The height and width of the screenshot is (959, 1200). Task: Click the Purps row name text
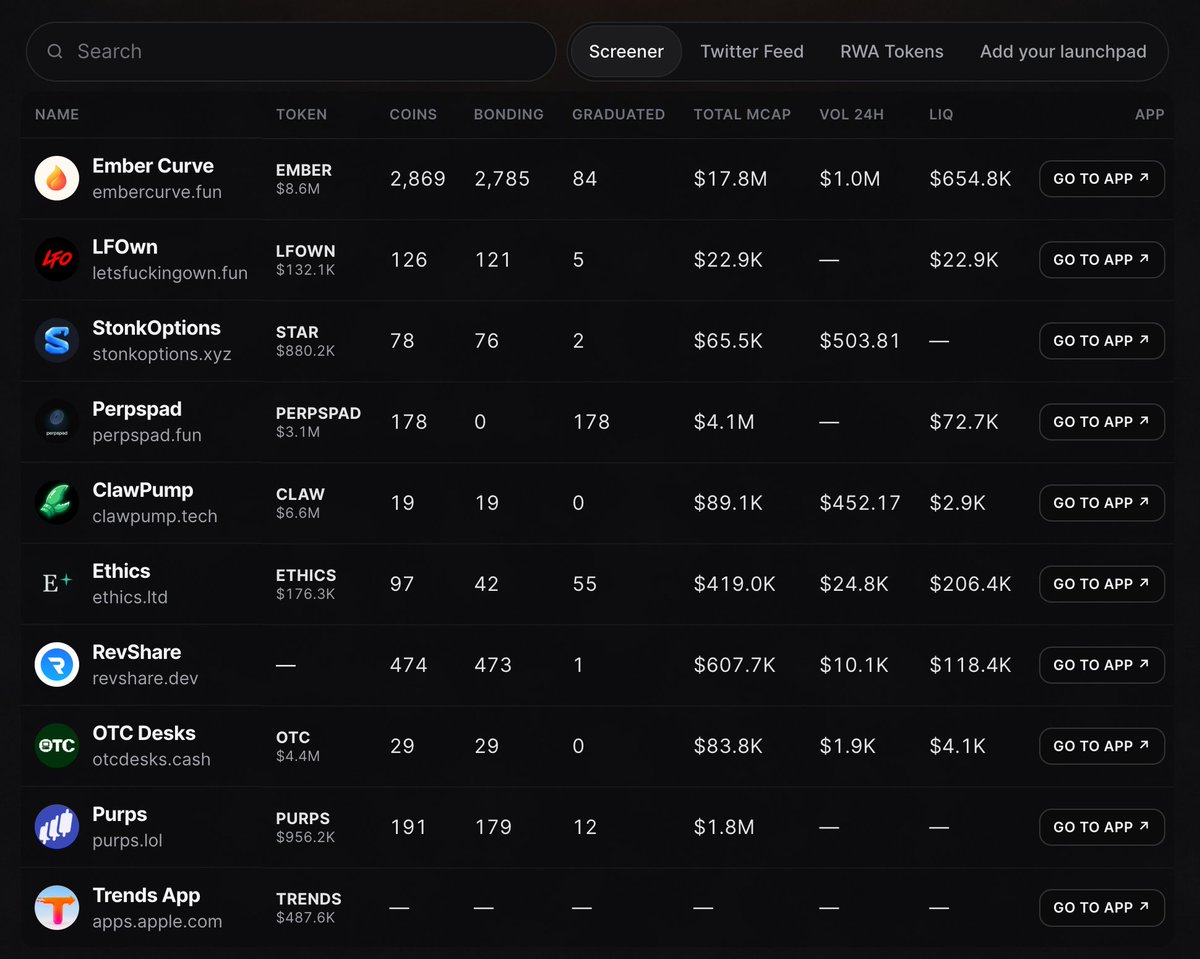(120, 814)
